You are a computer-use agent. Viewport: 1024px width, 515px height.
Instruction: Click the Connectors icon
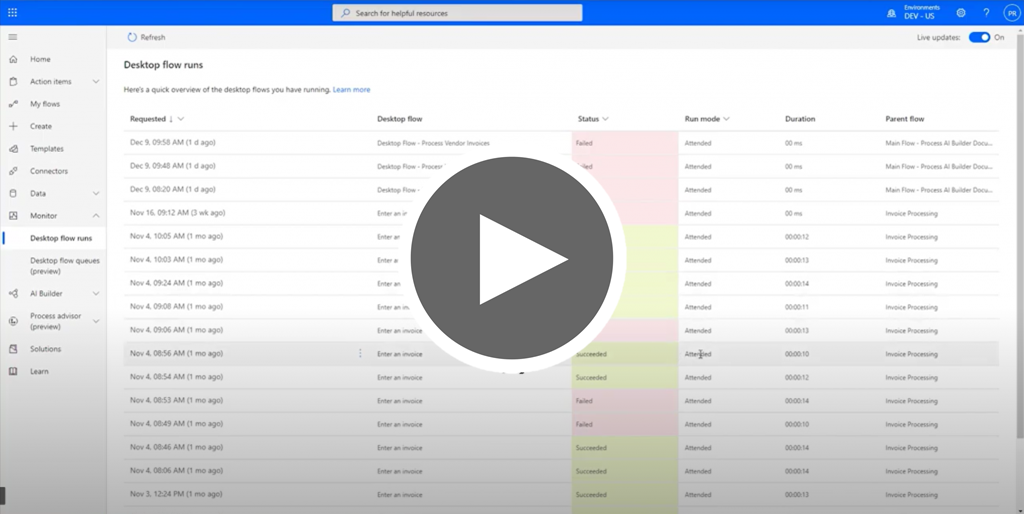pyautogui.click(x=13, y=171)
